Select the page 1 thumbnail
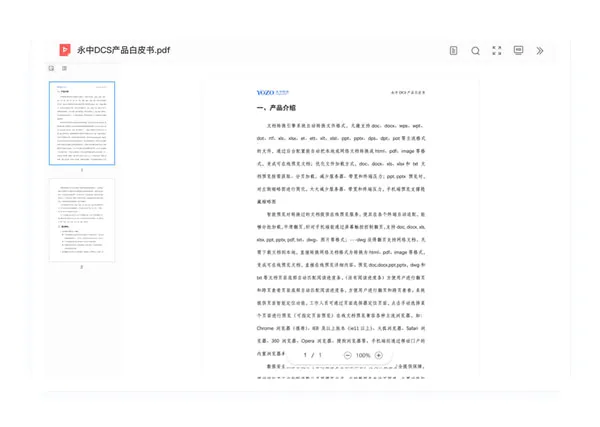 [x=82, y=123]
